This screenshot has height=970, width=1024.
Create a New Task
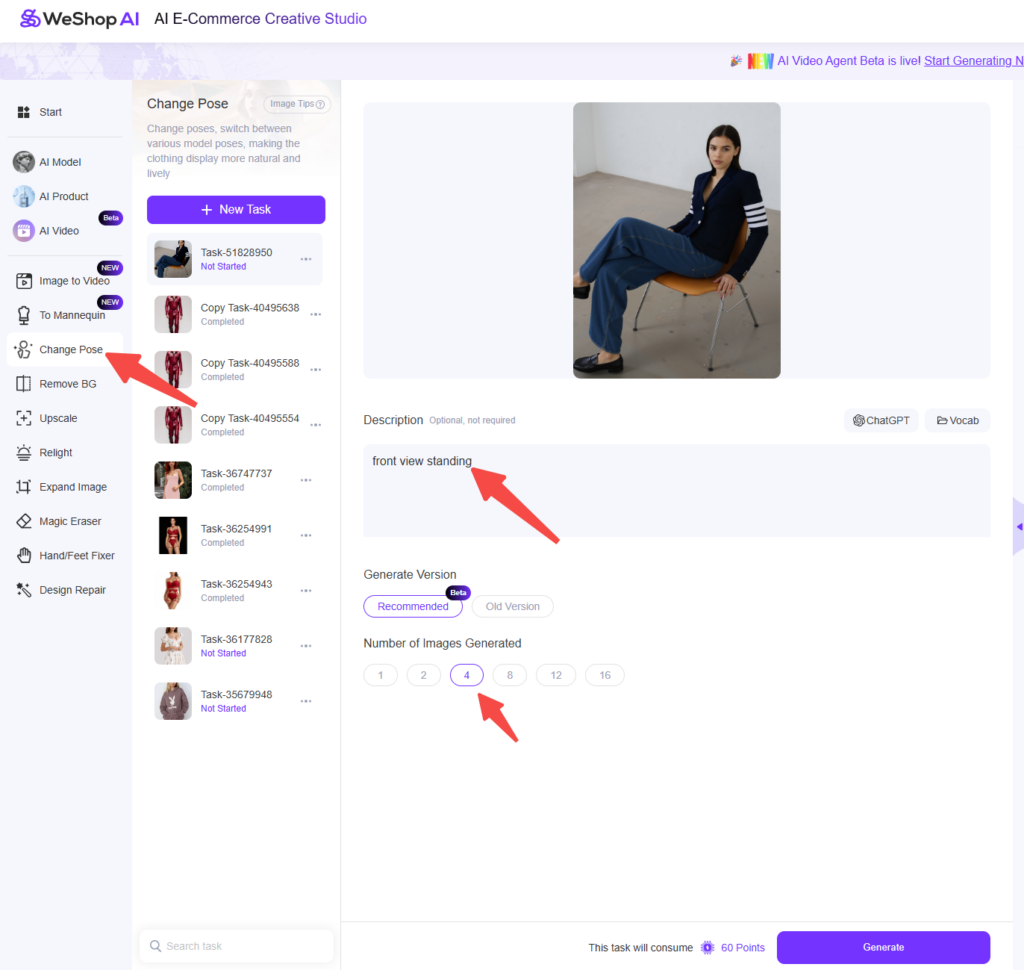[236, 210]
